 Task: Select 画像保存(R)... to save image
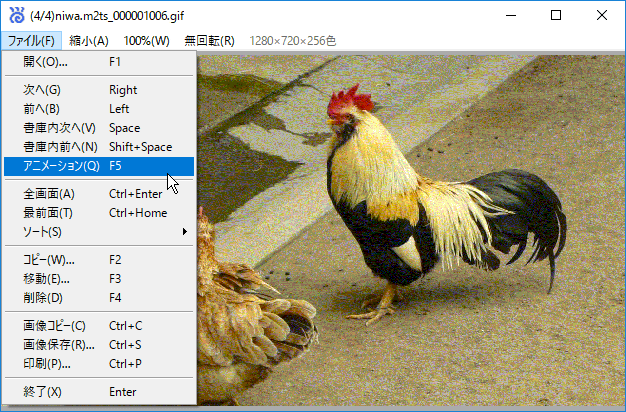coord(58,345)
